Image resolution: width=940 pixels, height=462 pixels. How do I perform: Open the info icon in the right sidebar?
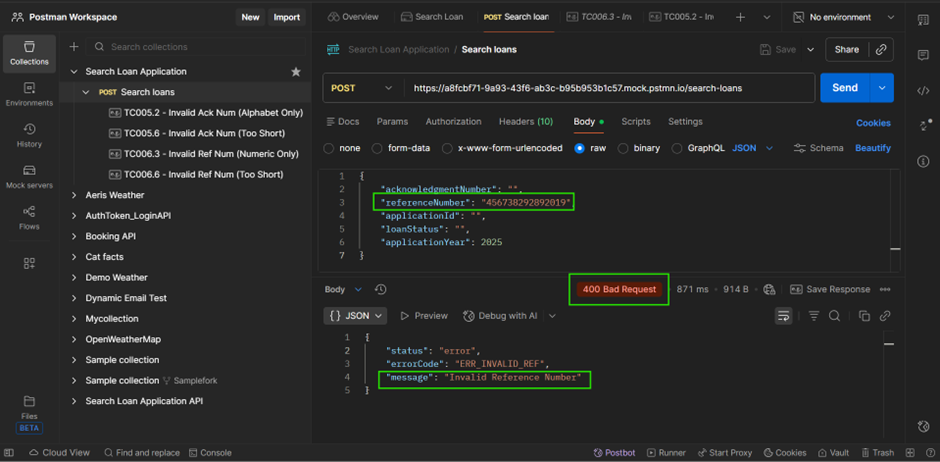click(923, 161)
